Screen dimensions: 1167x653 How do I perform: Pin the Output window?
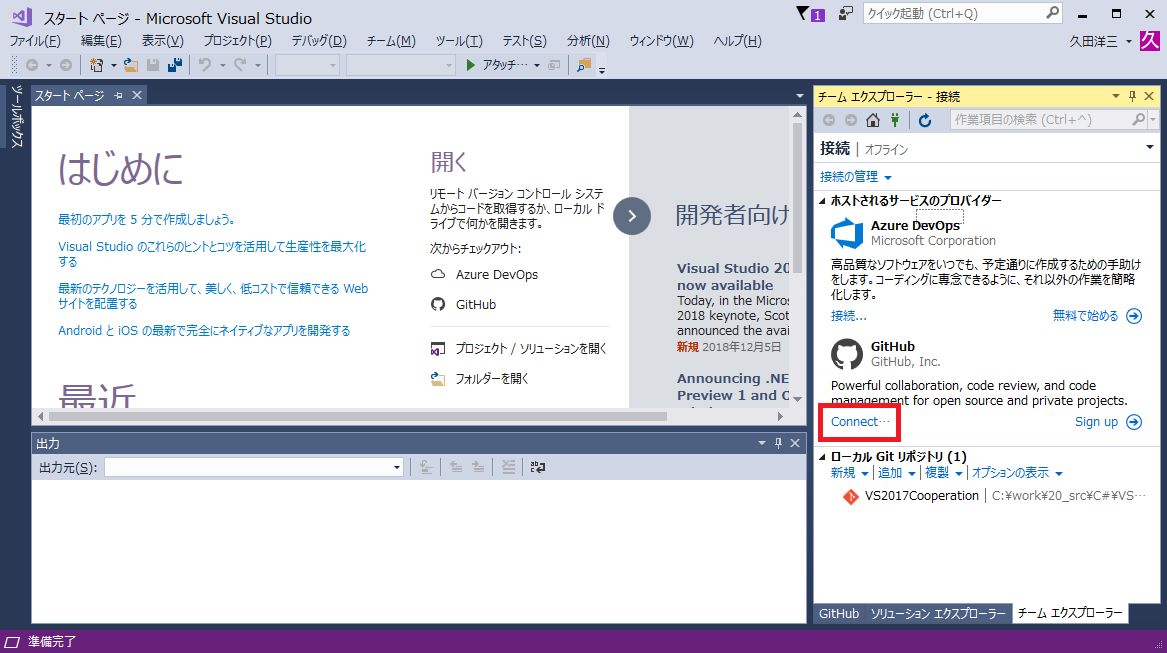pyautogui.click(x=776, y=442)
